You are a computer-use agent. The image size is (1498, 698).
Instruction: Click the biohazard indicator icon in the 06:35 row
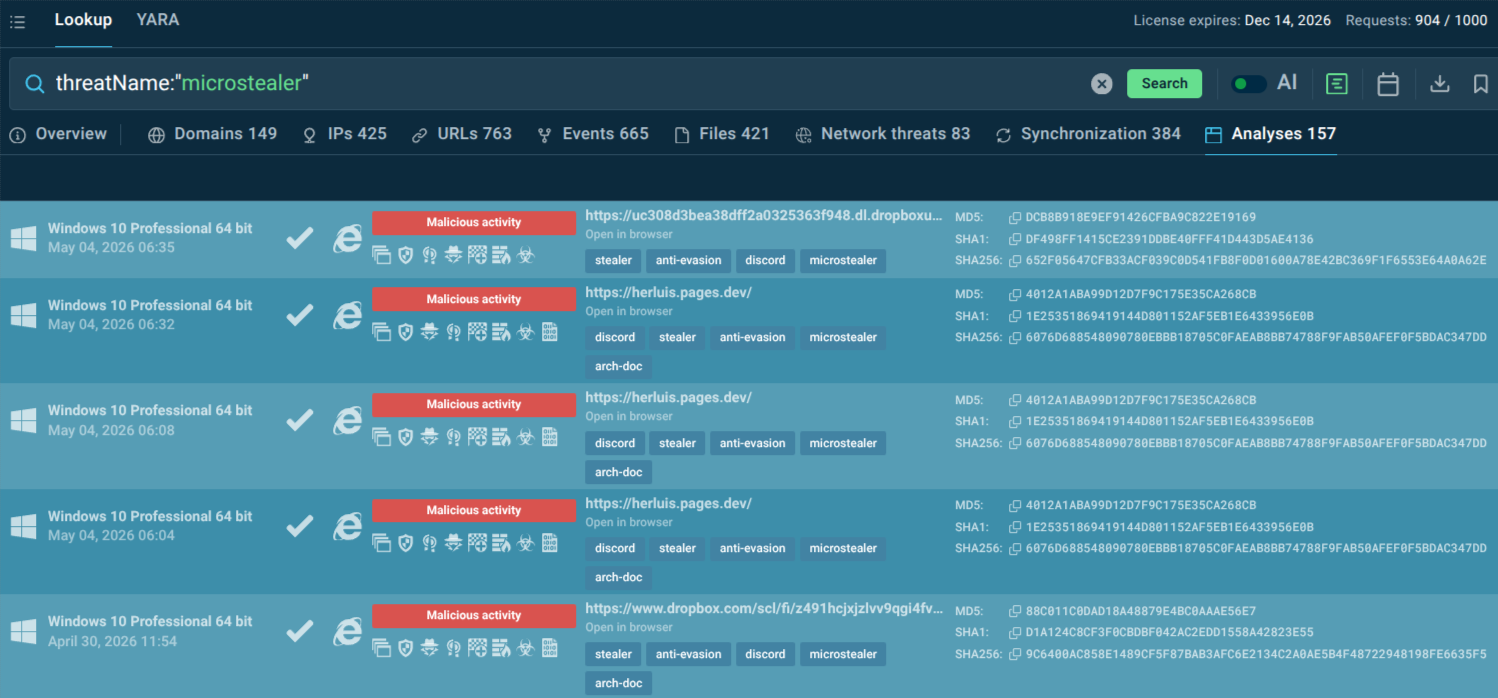point(526,255)
